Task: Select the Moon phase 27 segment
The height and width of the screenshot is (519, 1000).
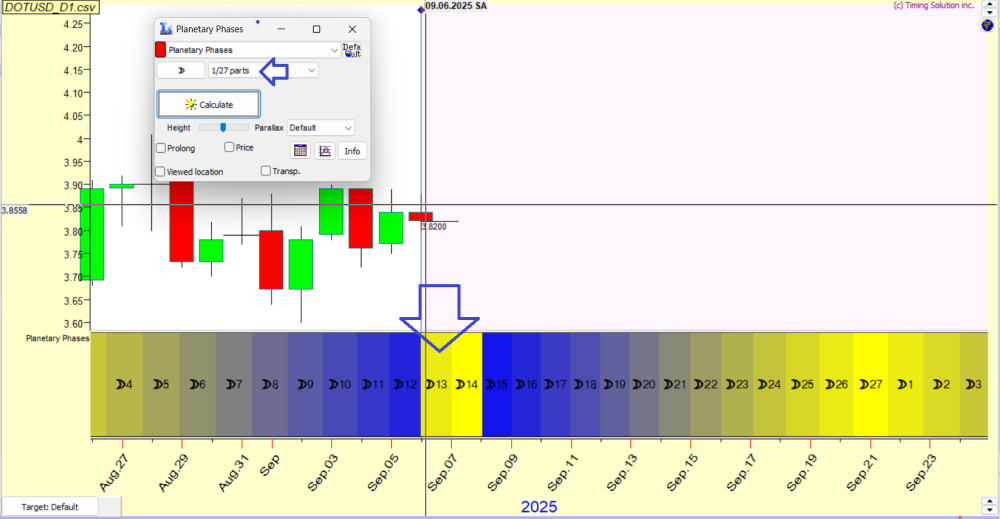Action: coord(871,384)
